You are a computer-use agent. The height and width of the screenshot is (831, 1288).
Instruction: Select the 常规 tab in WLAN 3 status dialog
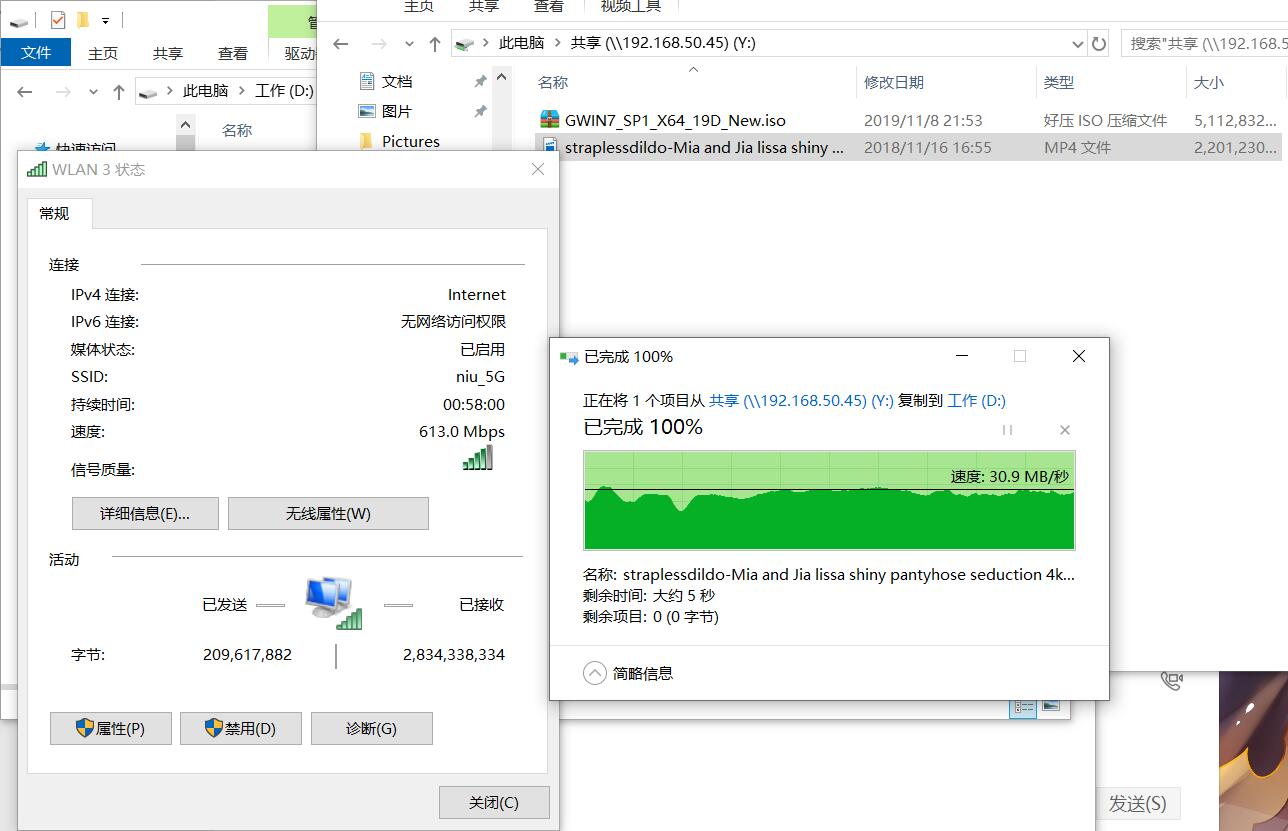click(x=56, y=213)
